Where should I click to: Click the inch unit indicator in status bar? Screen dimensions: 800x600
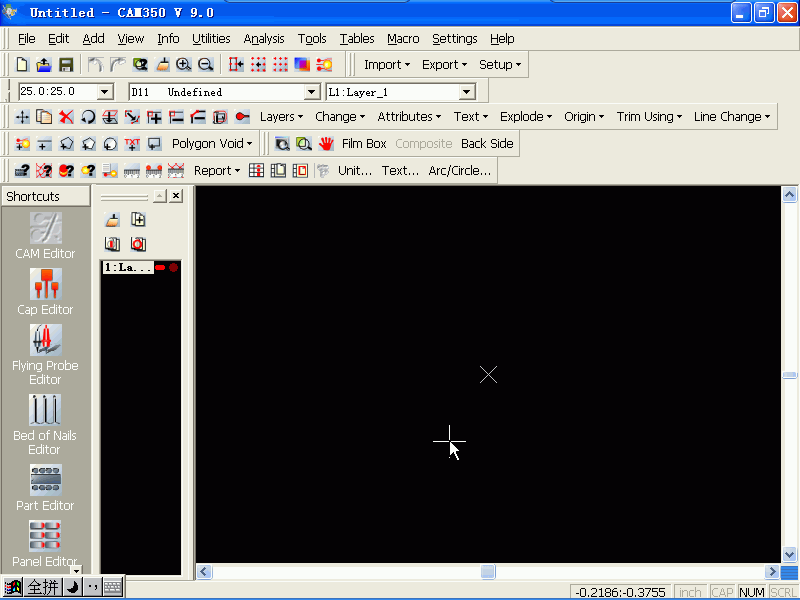pos(690,592)
